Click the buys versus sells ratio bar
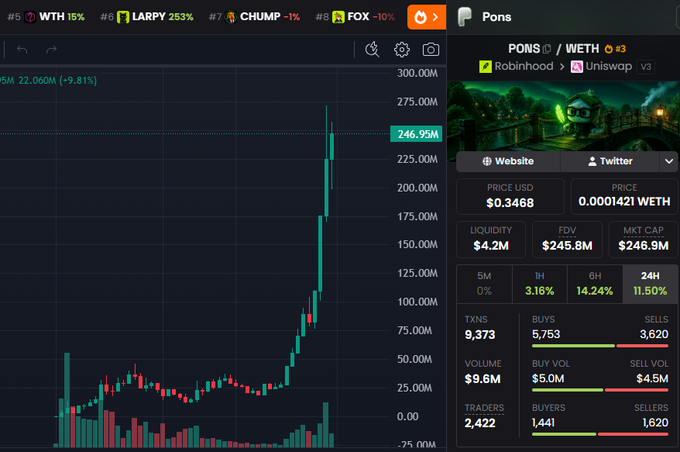This screenshot has height=452, width=680. pyautogui.click(x=600, y=346)
